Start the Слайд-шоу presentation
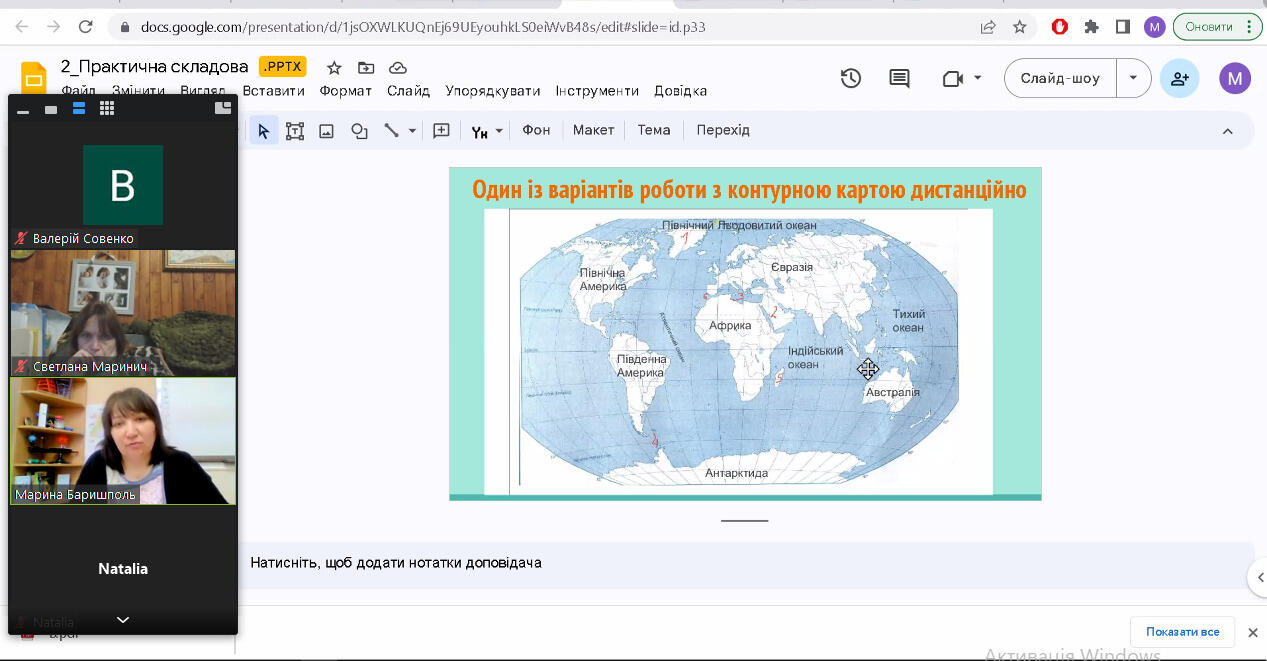This screenshot has height=661, width=1267. (x=1060, y=78)
